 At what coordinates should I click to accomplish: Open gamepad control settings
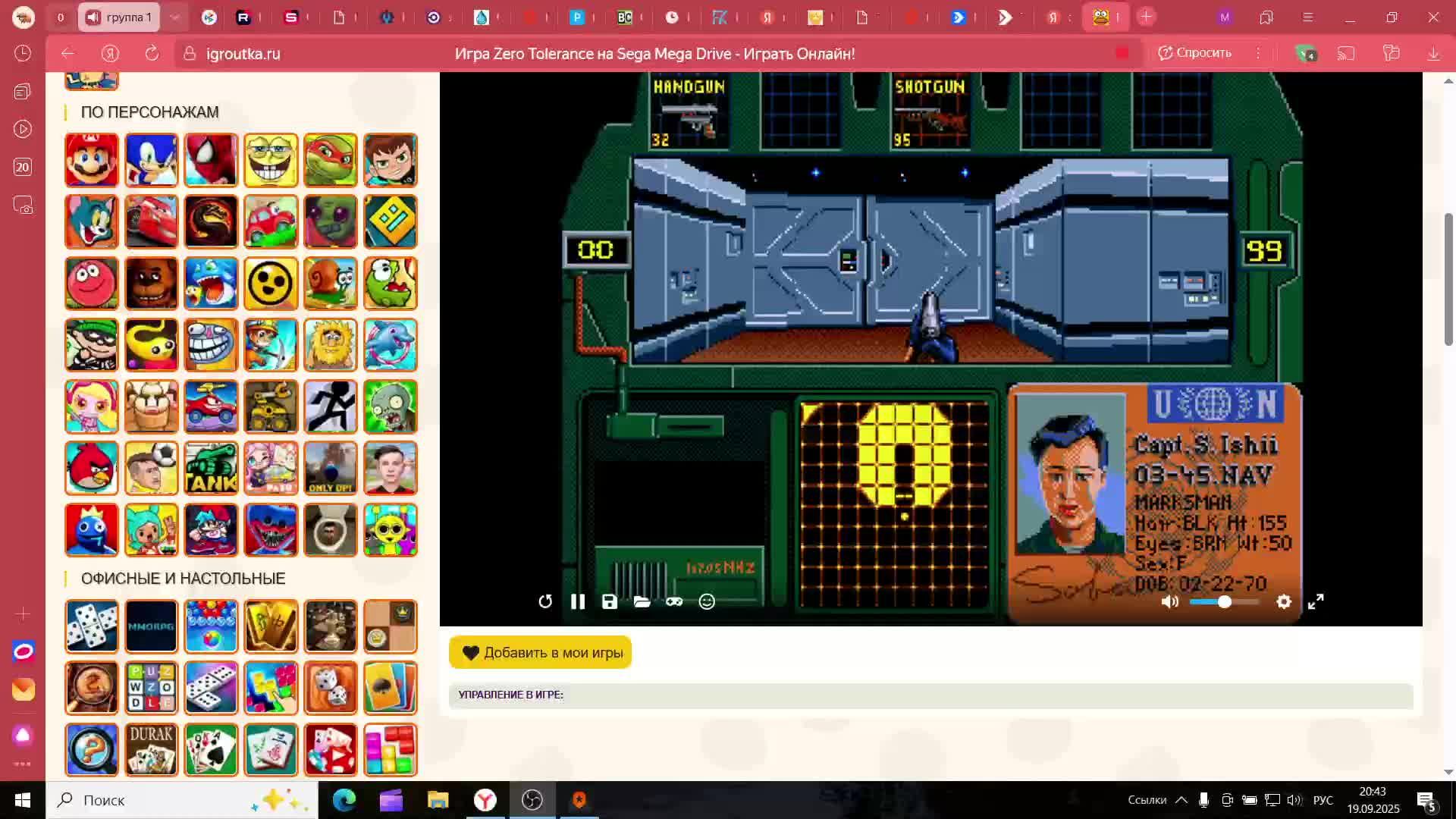(x=674, y=602)
